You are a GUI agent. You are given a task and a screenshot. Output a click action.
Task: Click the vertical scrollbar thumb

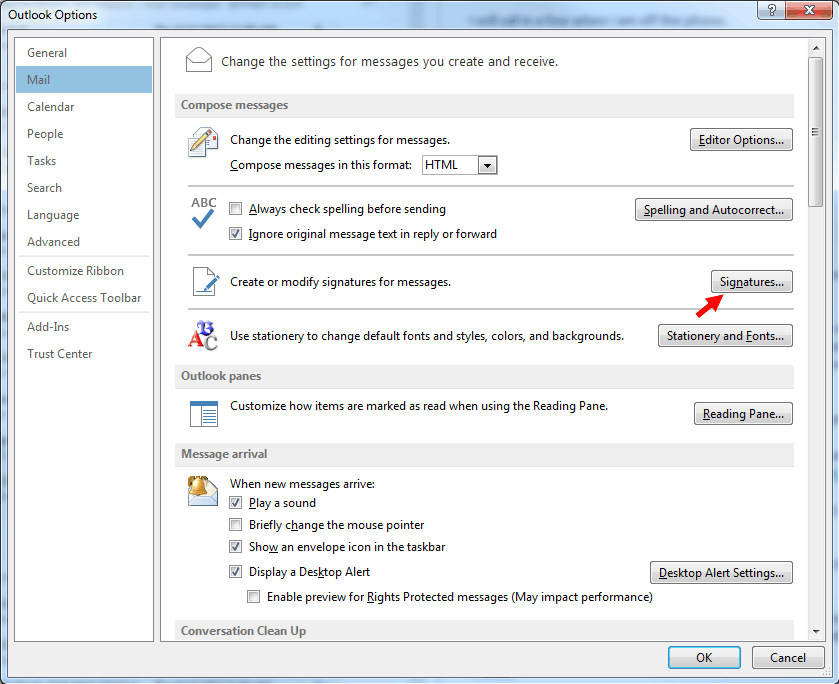click(816, 132)
